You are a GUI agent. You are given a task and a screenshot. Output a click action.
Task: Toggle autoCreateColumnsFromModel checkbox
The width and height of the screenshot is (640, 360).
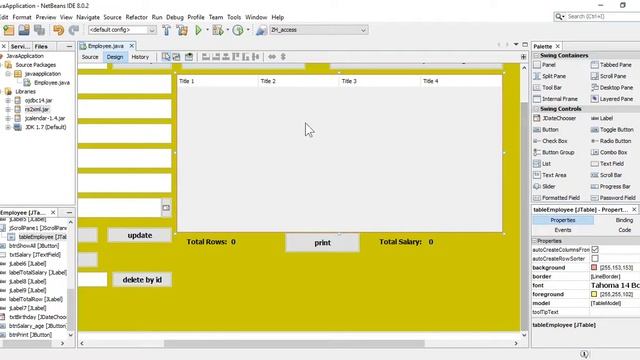point(595,249)
